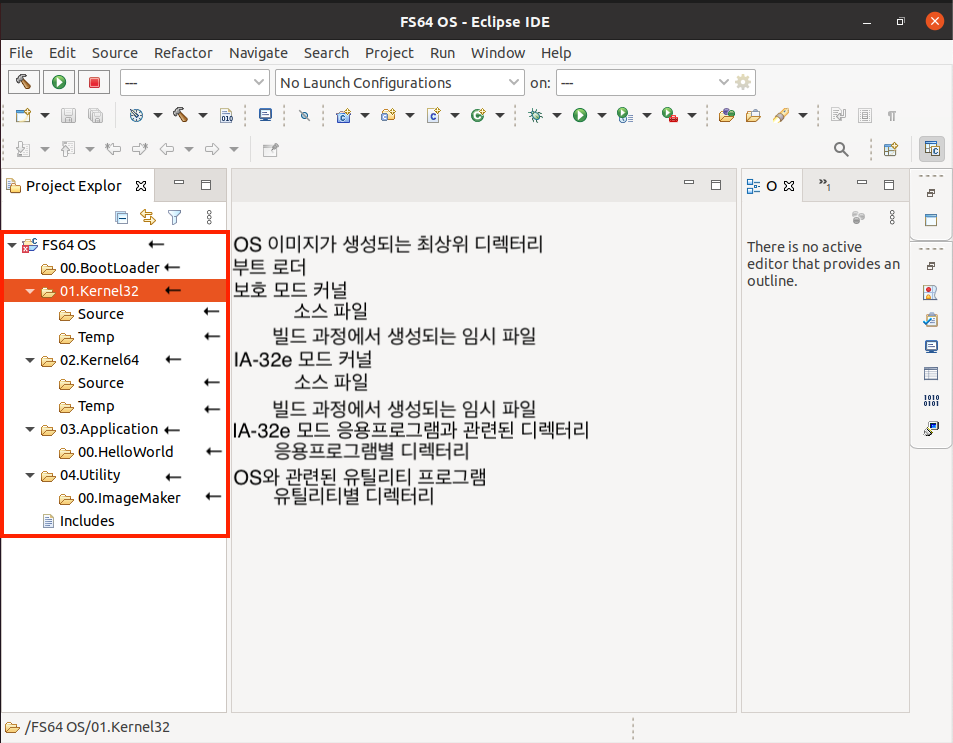Viewport: 953px width, 743px height.
Task: Click the toolbar hammer Build project icon
Action: coord(181,115)
